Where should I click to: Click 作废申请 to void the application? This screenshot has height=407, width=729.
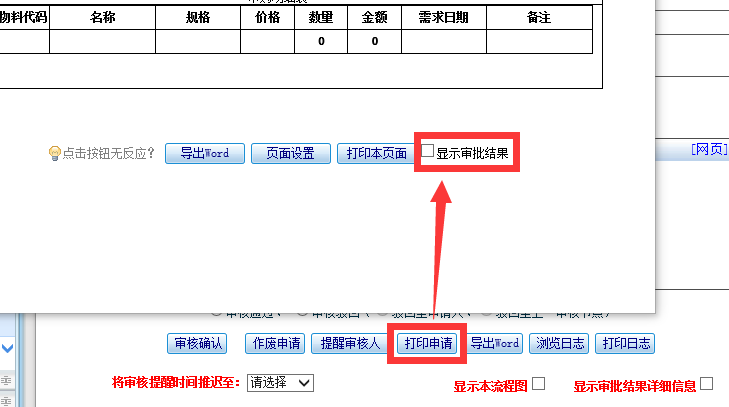(275, 343)
